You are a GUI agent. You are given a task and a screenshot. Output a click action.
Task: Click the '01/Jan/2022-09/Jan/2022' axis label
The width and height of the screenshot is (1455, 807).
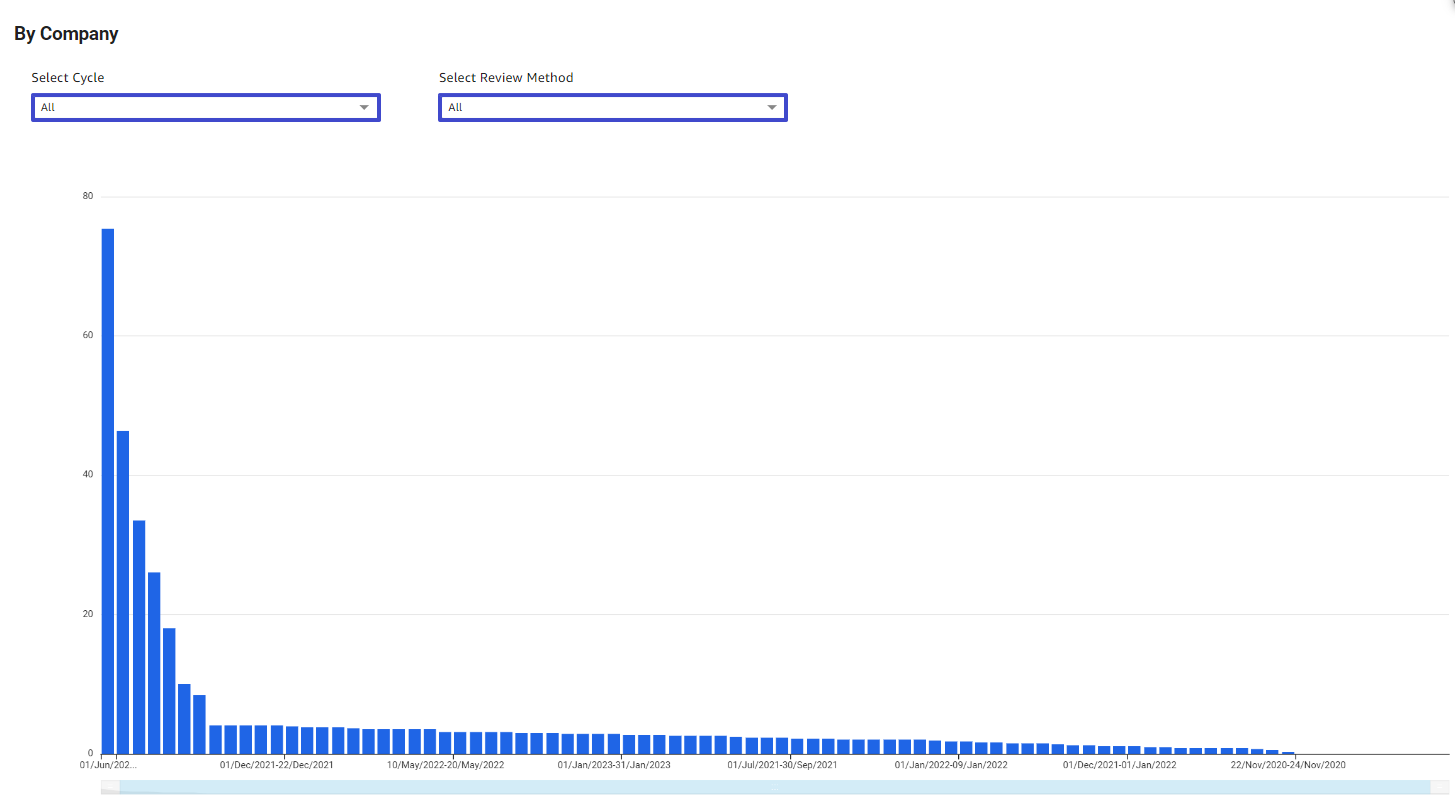[951, 765]
